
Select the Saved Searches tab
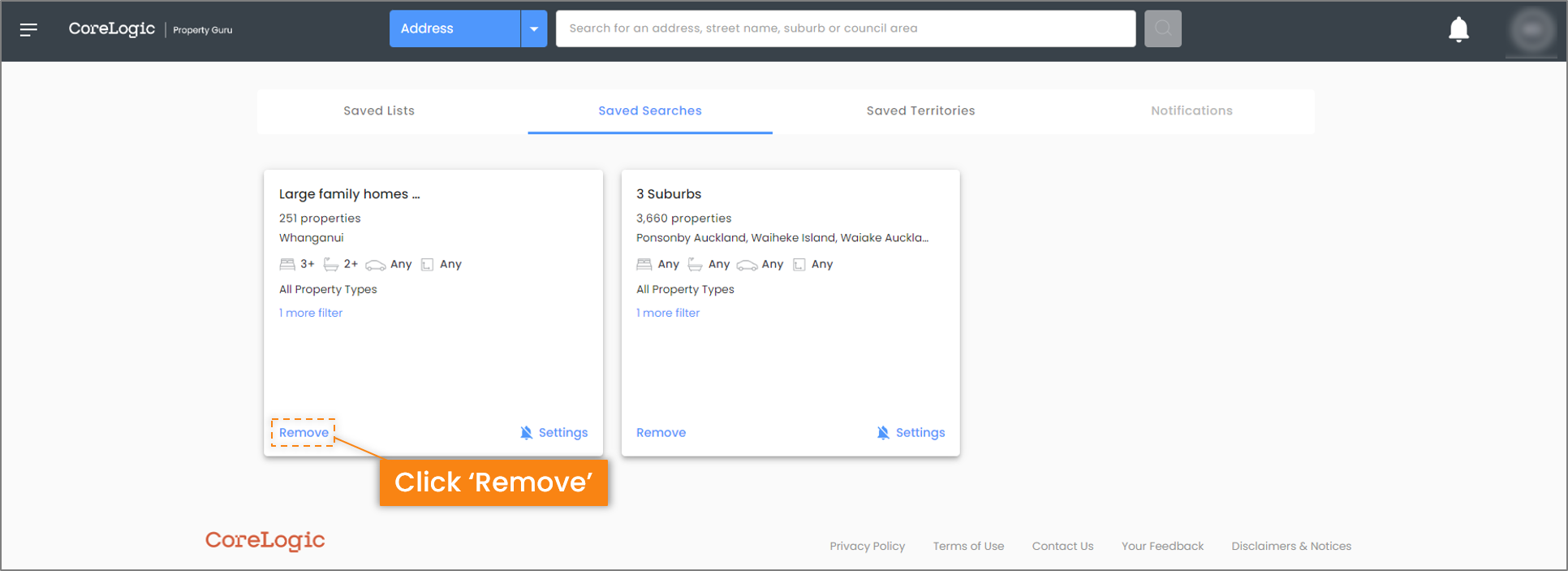650,110
